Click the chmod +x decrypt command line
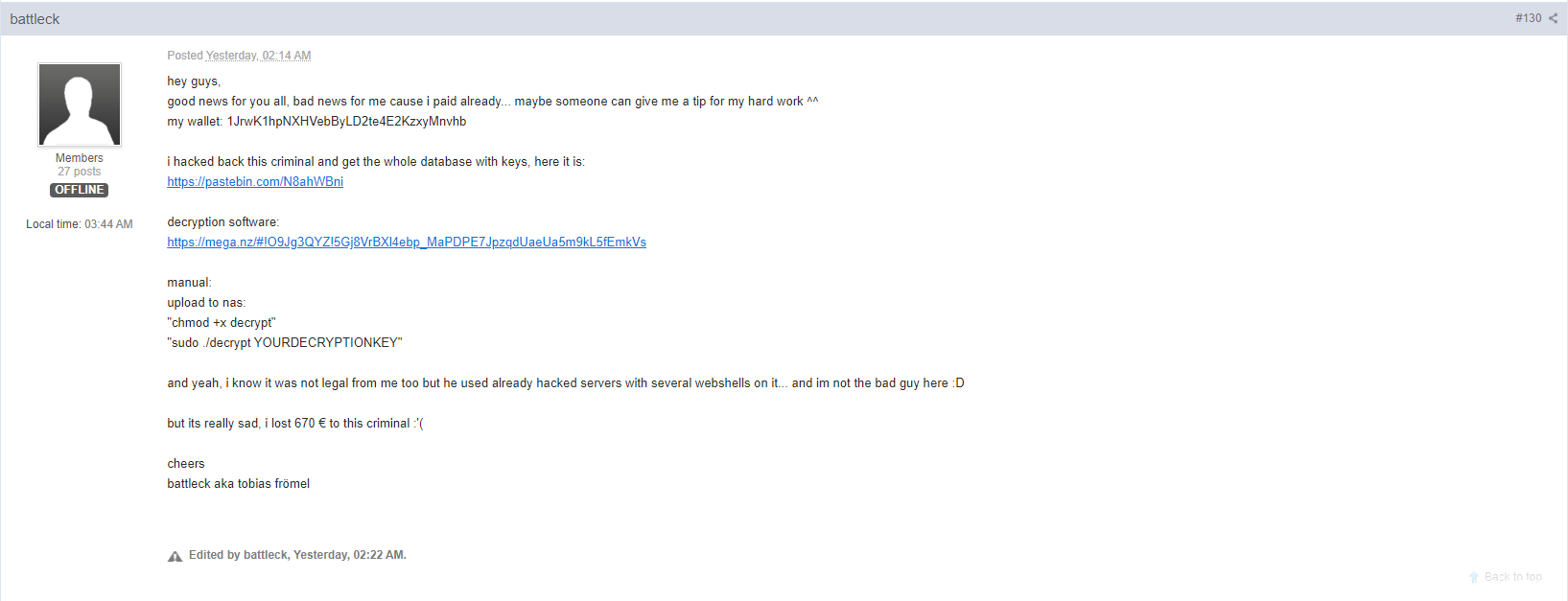1568x601 pixels. 222,323
